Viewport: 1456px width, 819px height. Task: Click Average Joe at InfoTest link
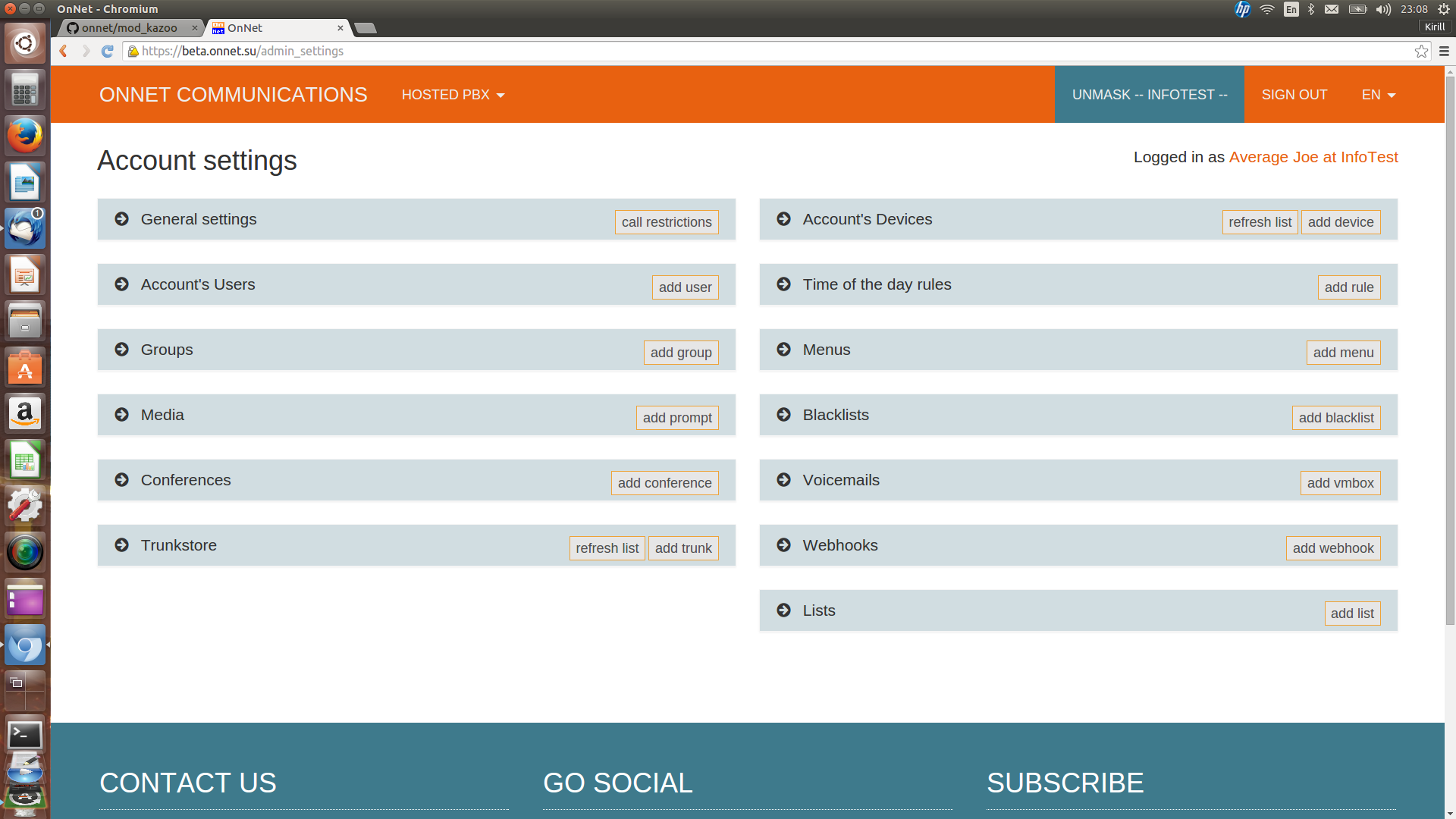point(1313,157)
